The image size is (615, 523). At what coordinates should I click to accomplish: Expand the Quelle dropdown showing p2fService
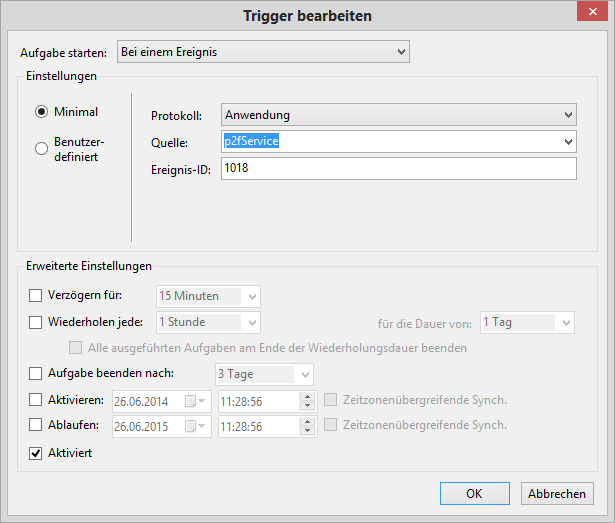pos(399,142)
